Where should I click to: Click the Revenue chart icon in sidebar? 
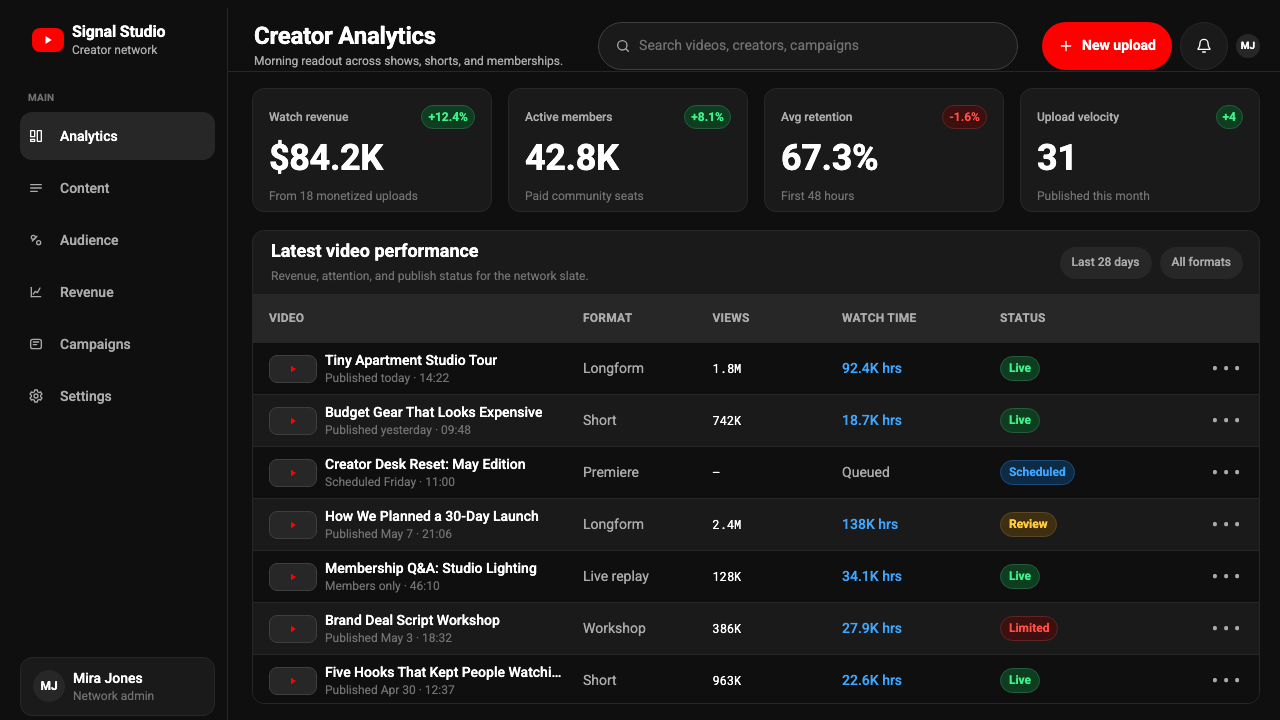pos(36,292)
